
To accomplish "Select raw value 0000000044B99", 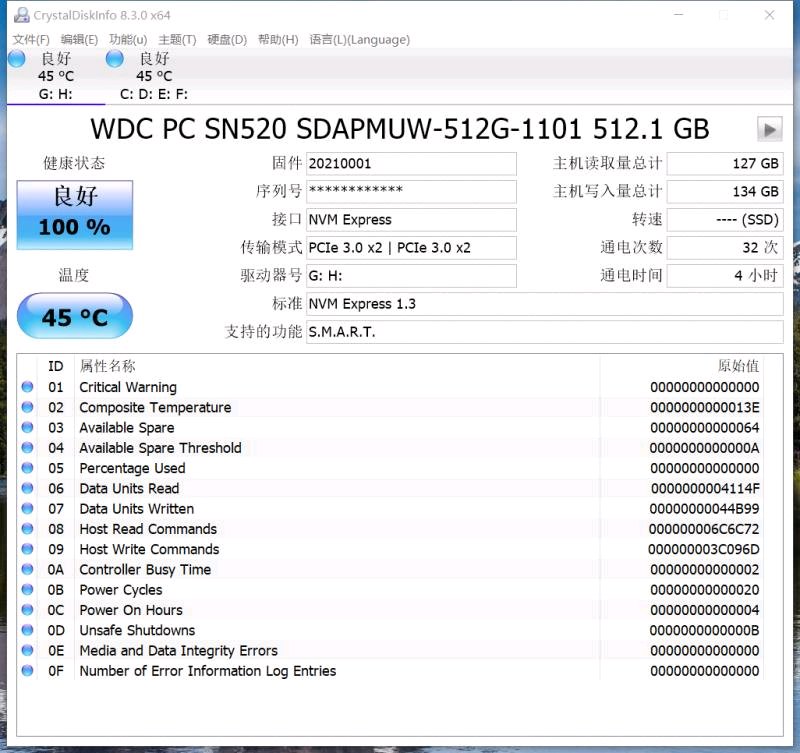I will 704,509.
